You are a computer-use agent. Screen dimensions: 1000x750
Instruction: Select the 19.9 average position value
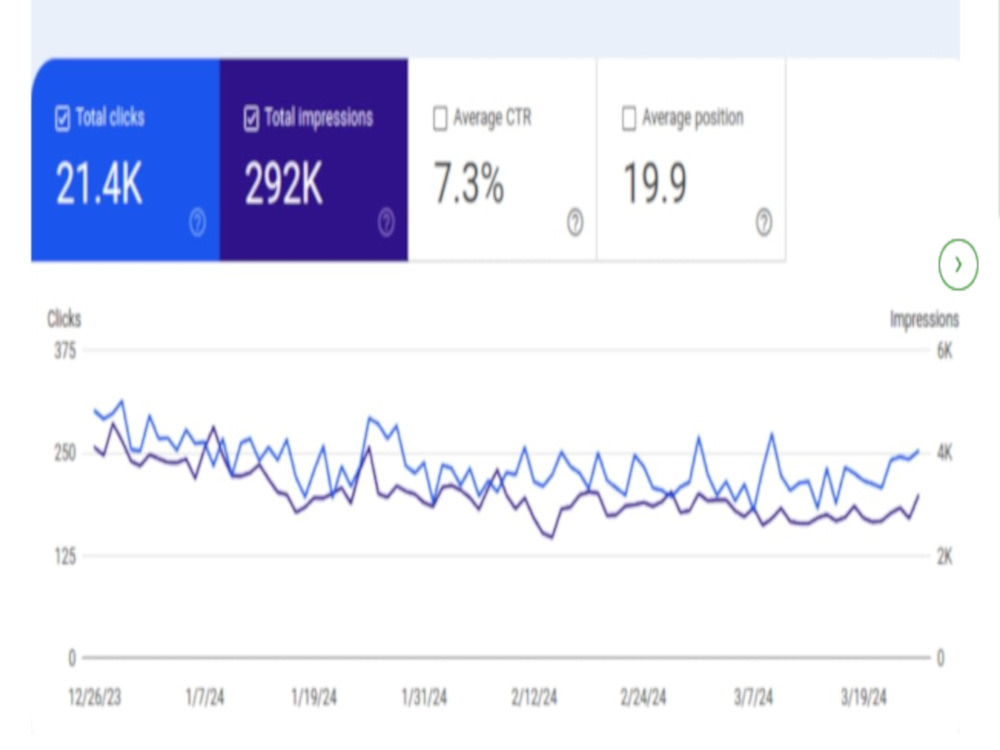(655, 184)
